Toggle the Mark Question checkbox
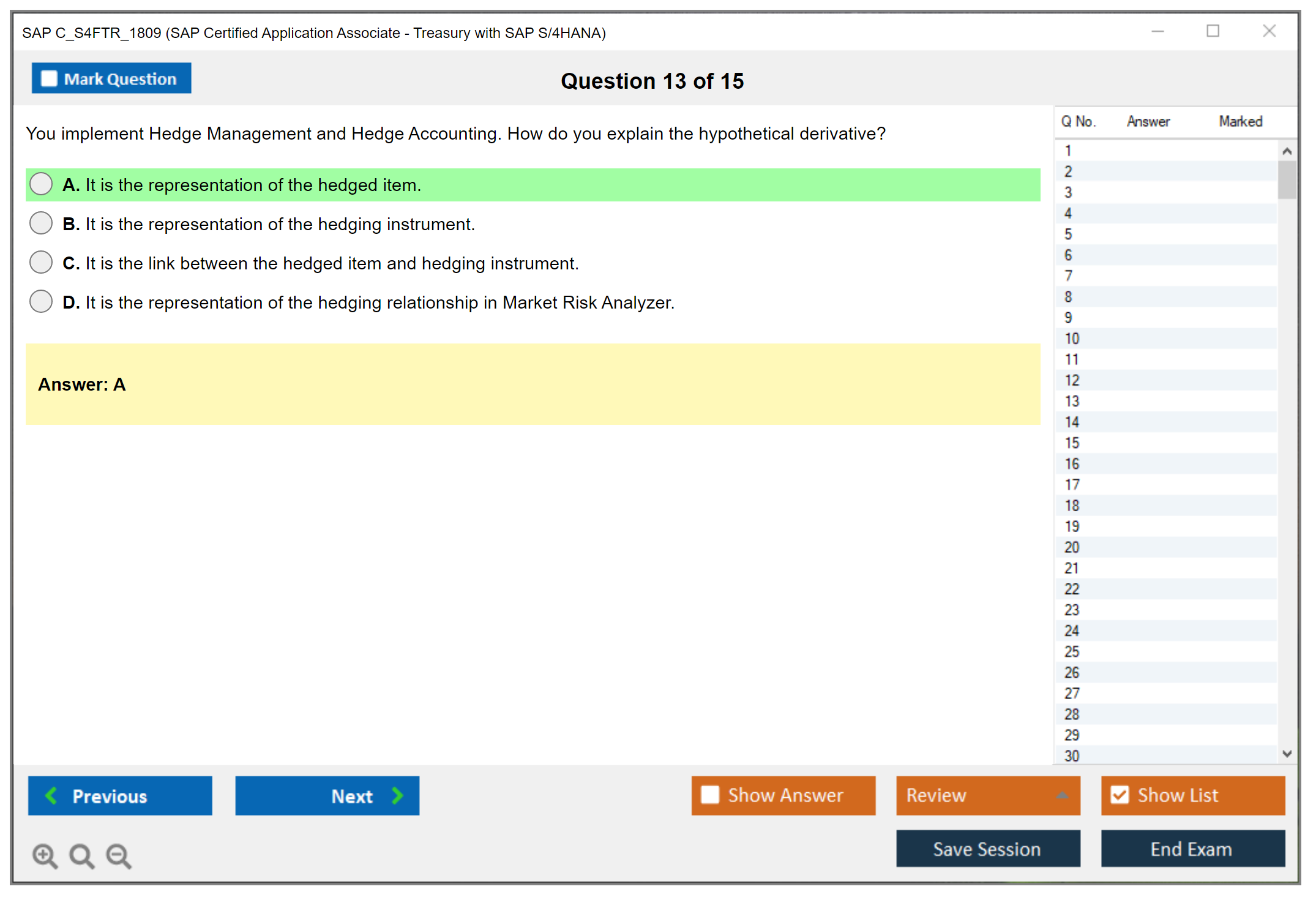Viewport: 1316px width, 900px height. click(x=49, y=79)
